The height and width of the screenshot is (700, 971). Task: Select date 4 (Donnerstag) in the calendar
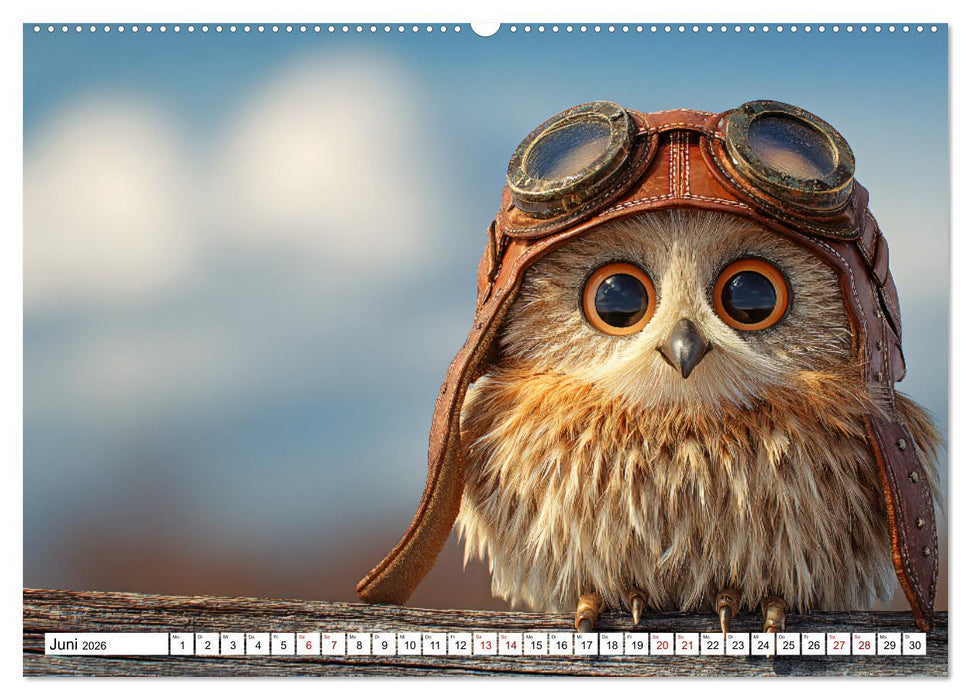[257, 644]
